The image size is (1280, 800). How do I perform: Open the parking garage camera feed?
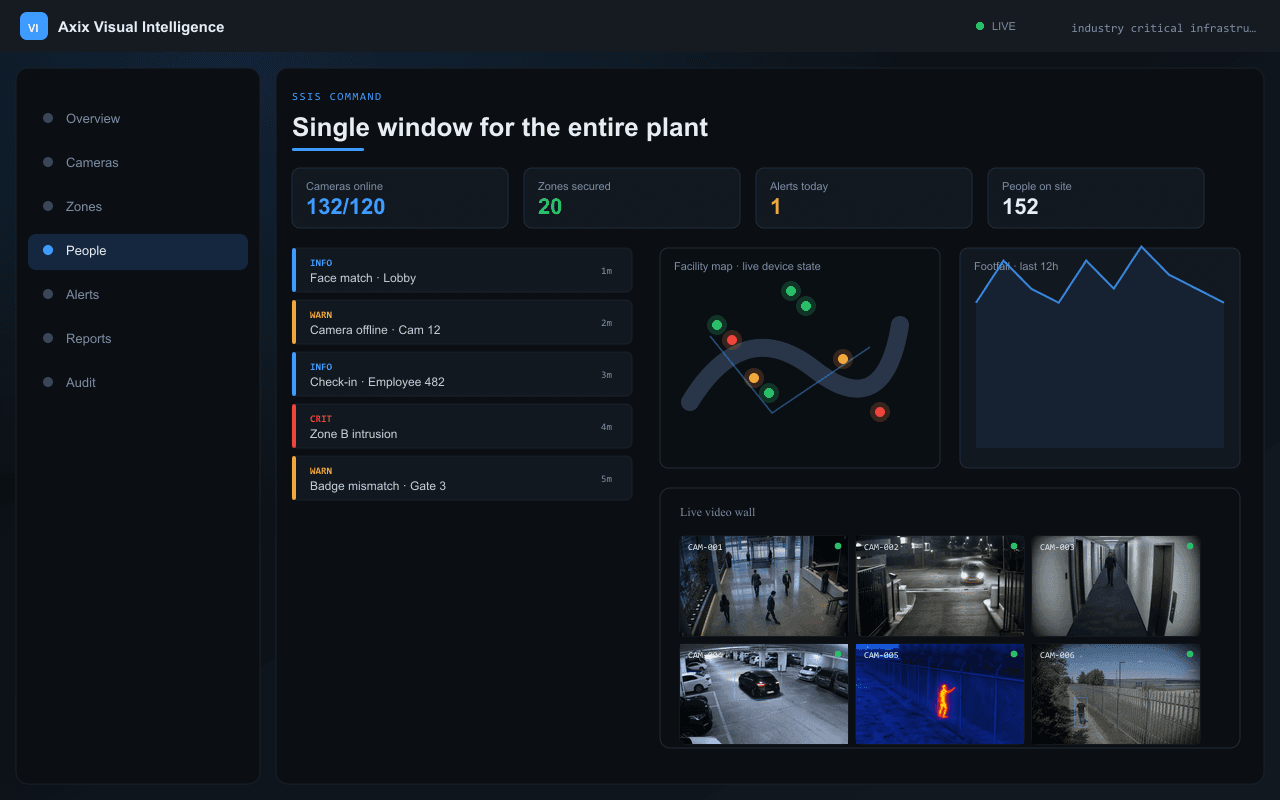point(764,694)
